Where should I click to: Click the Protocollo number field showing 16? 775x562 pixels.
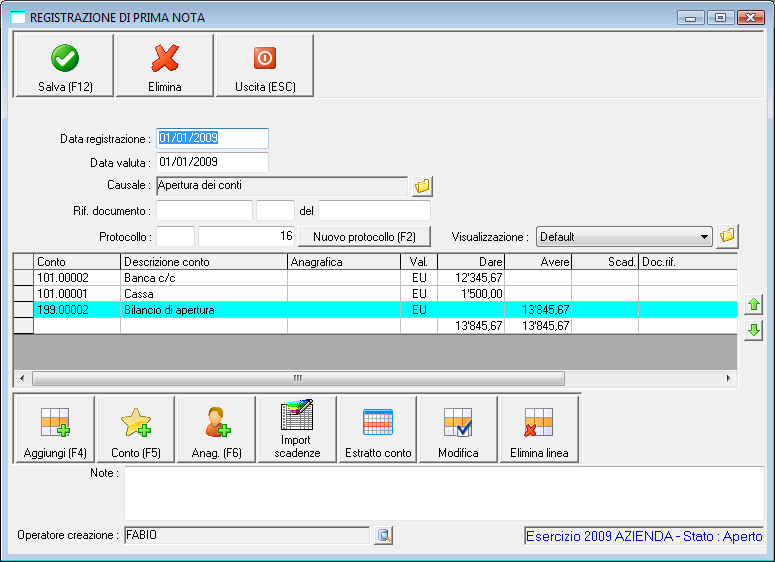(x=247, y=236)
